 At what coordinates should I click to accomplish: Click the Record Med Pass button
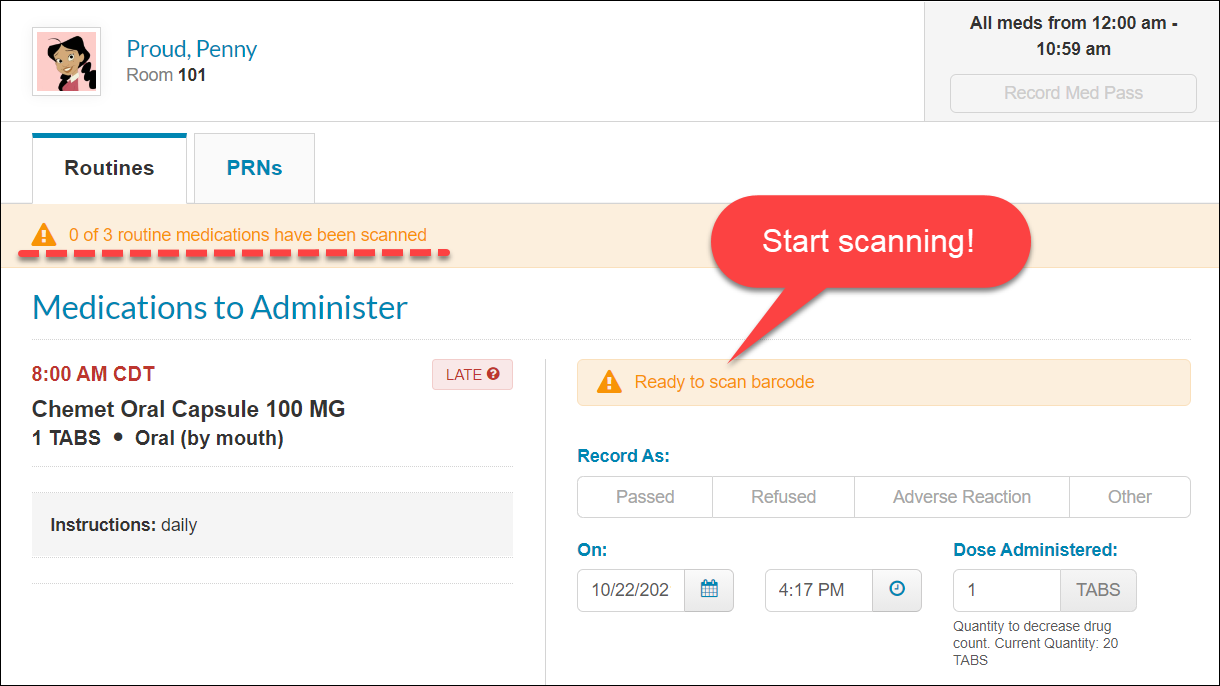click(x=1073, y=92)
